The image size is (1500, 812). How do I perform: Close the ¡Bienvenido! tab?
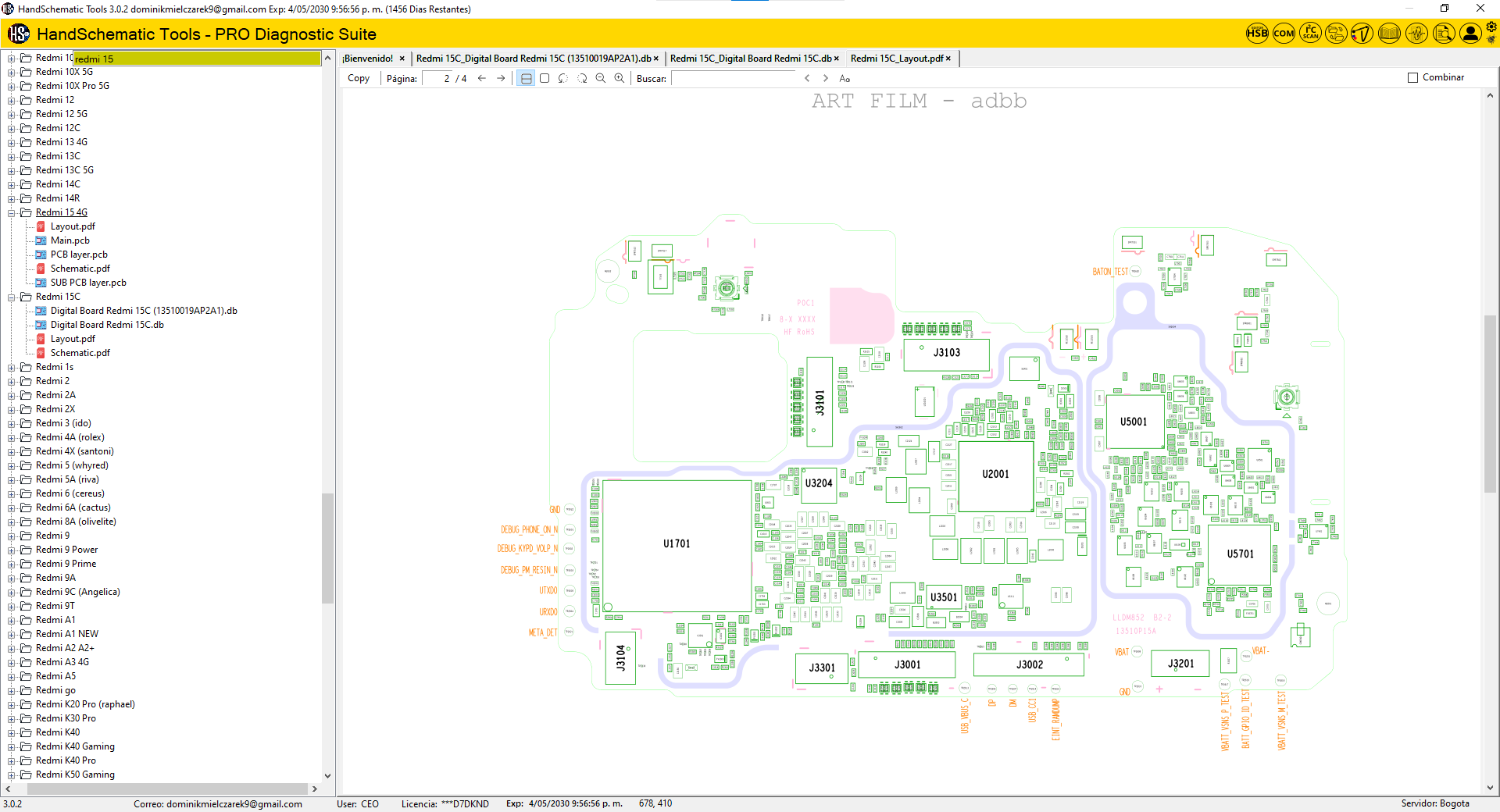click(x=402, y=59)
